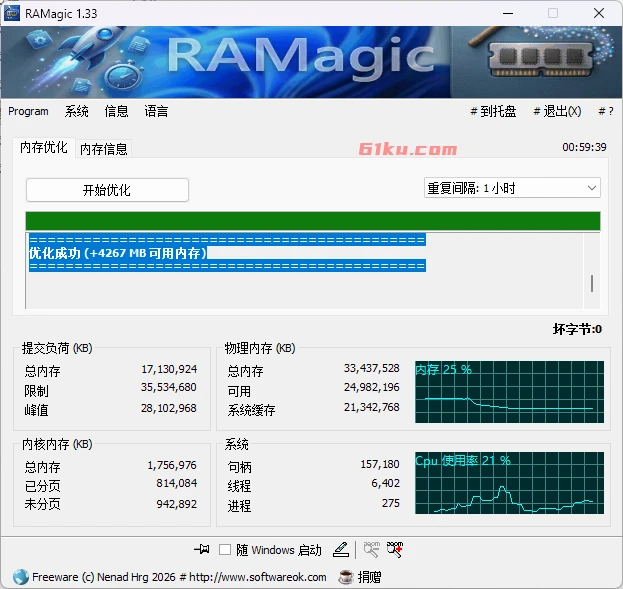Open the 信息 menu

click(x=116, y=111)
